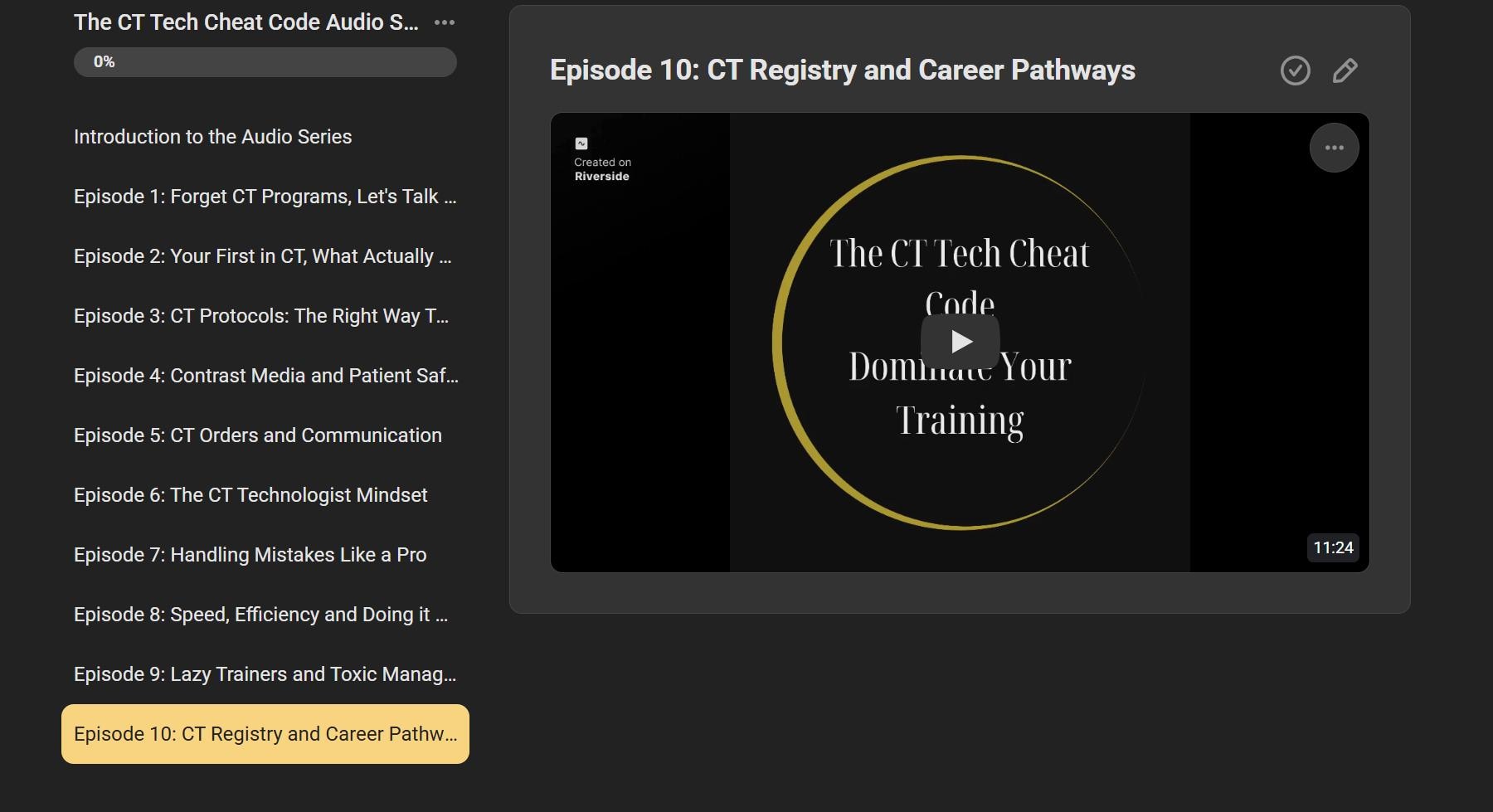Open Episode 2: Your First in CT

(x=265, y=256)
